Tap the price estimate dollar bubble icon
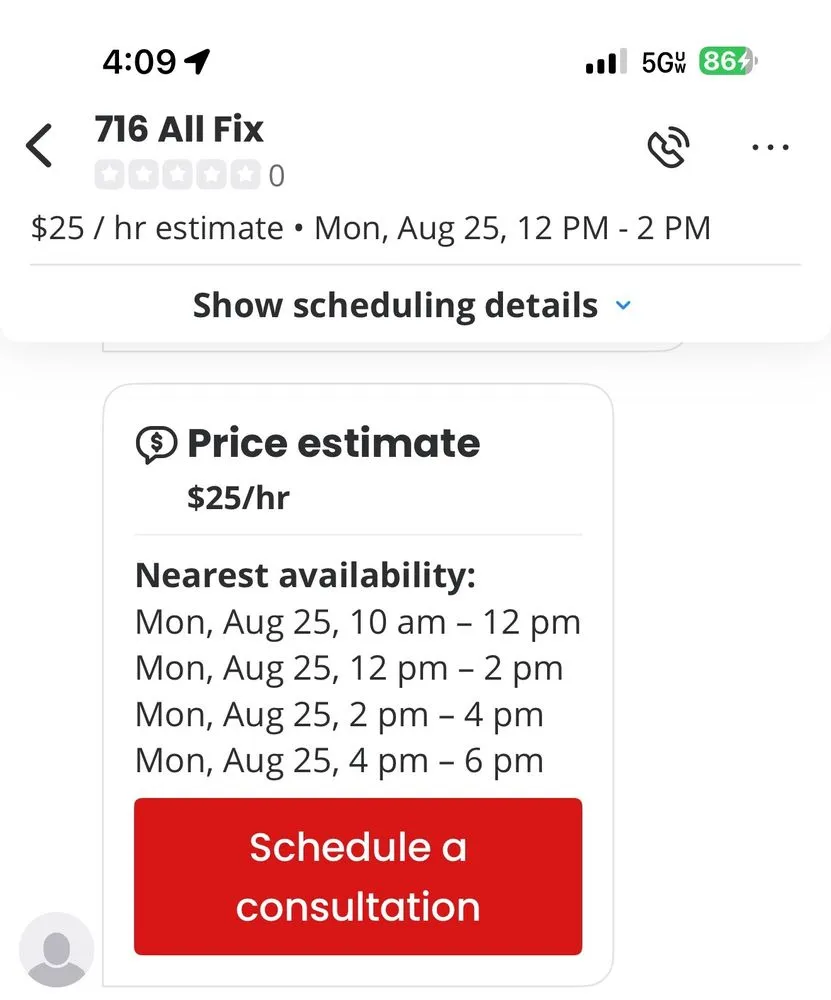The height and width of the screenshot is (1000, 831). (156, 445)
